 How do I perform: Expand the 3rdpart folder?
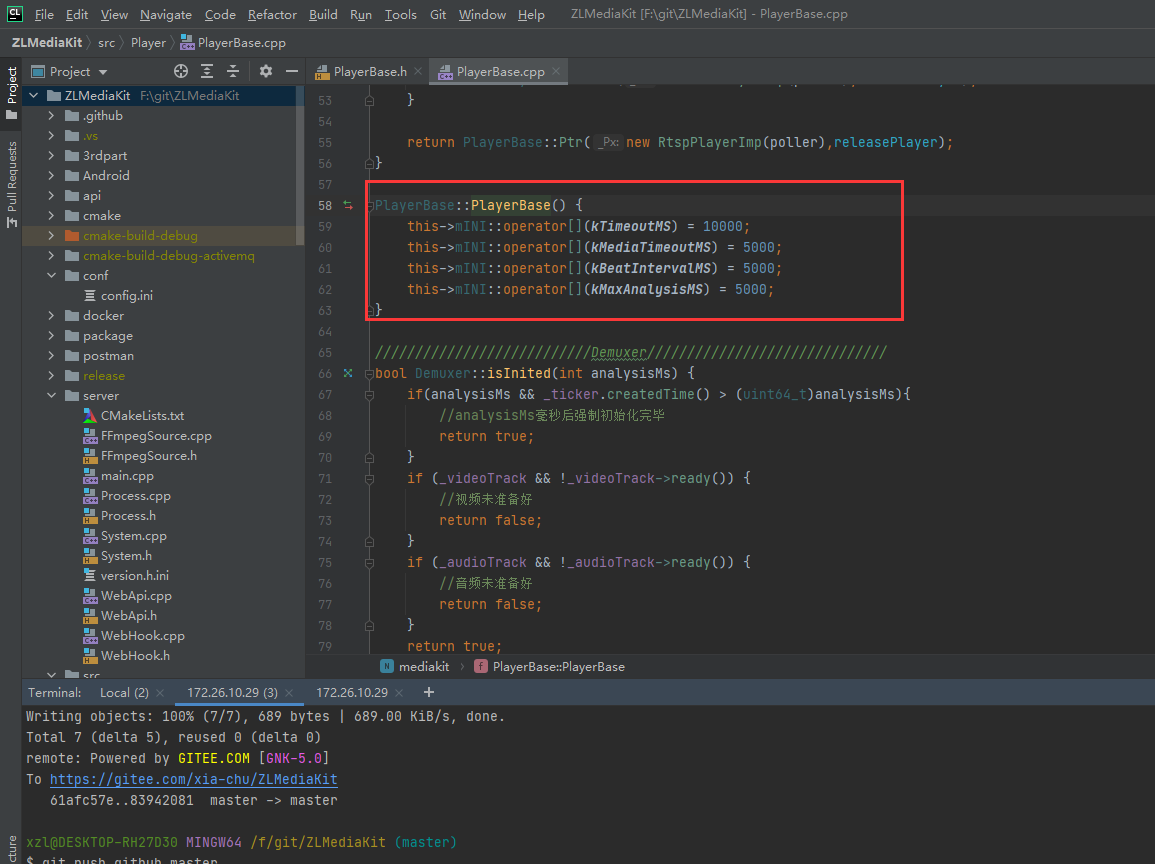coord(51,156)
